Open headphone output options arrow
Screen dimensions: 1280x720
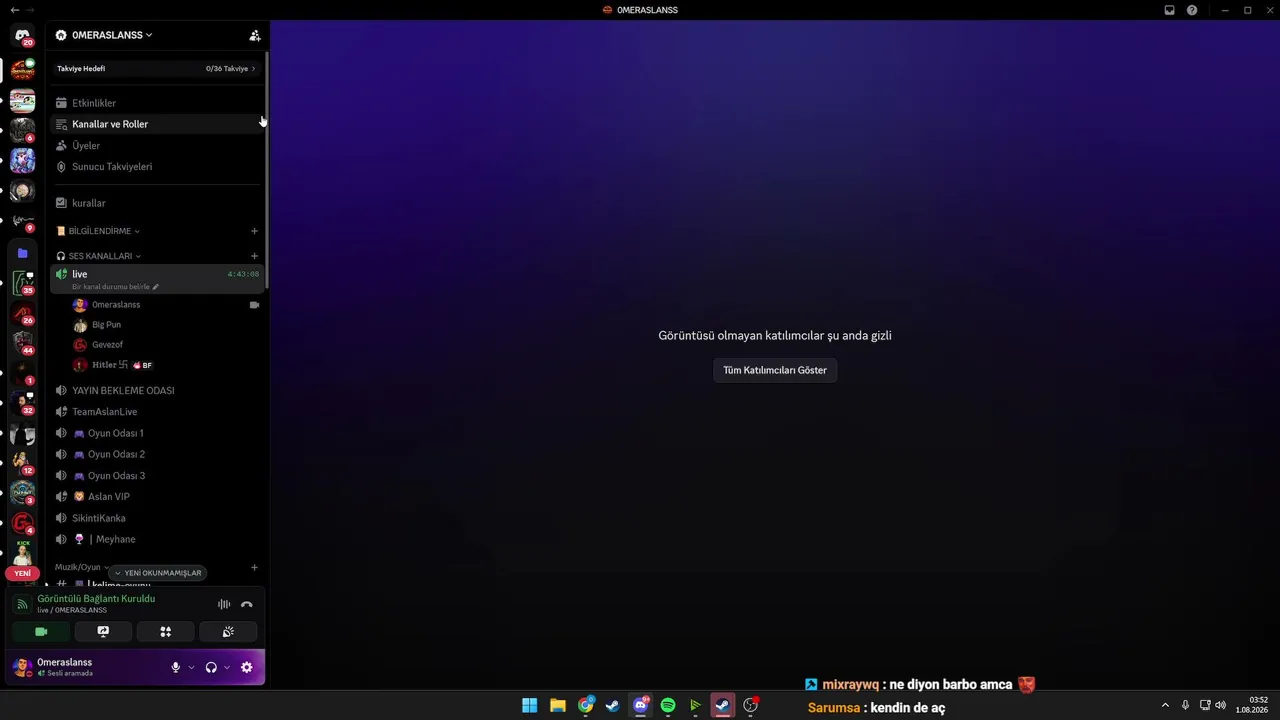coord(227,667)
